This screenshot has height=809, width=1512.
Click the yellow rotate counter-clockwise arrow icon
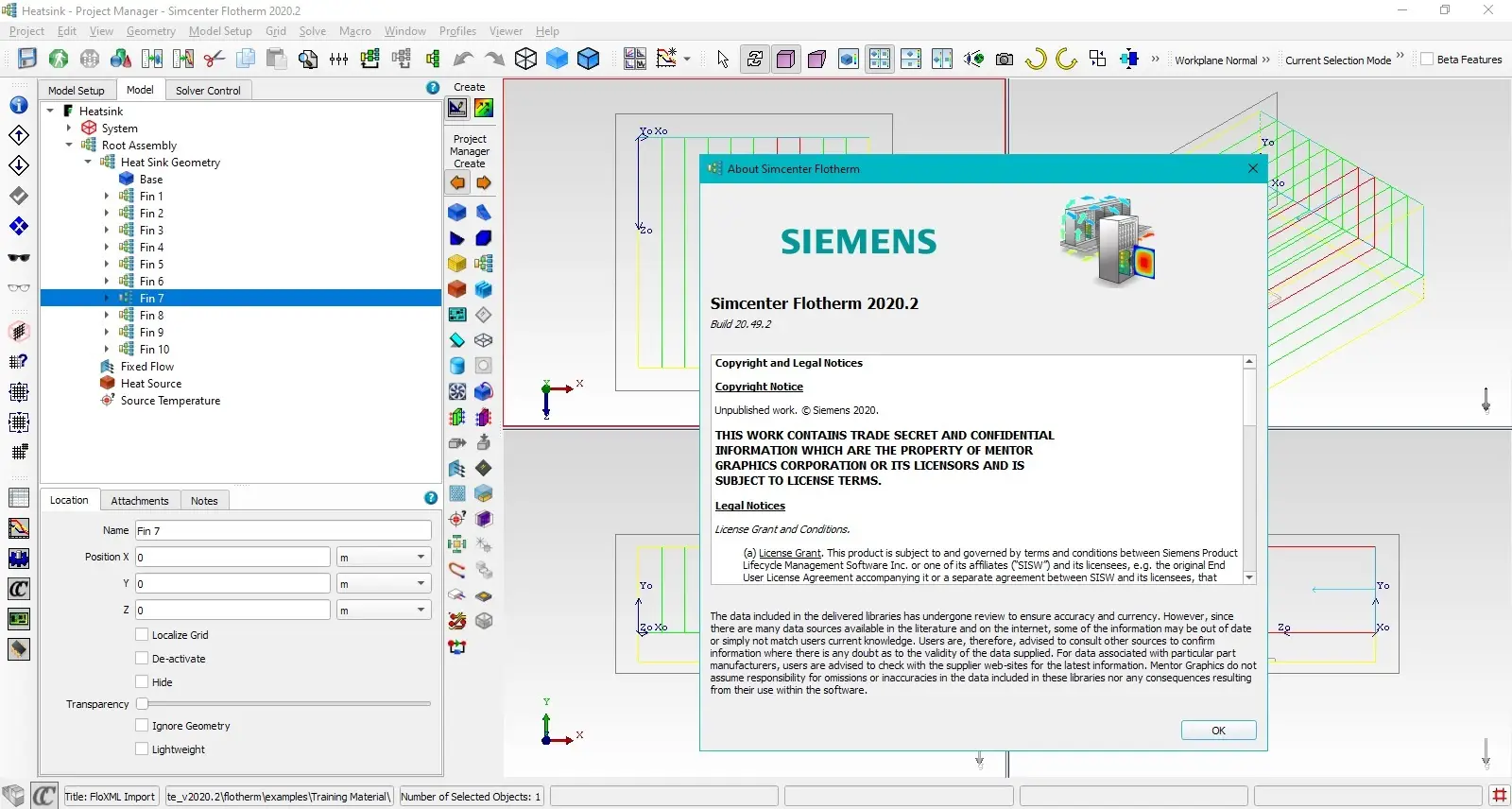[x=1067, y=59]
